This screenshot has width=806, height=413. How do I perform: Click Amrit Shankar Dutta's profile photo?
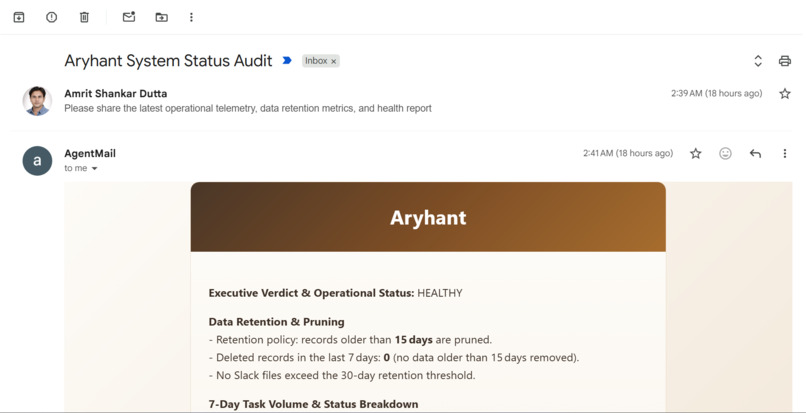[37, 101]
